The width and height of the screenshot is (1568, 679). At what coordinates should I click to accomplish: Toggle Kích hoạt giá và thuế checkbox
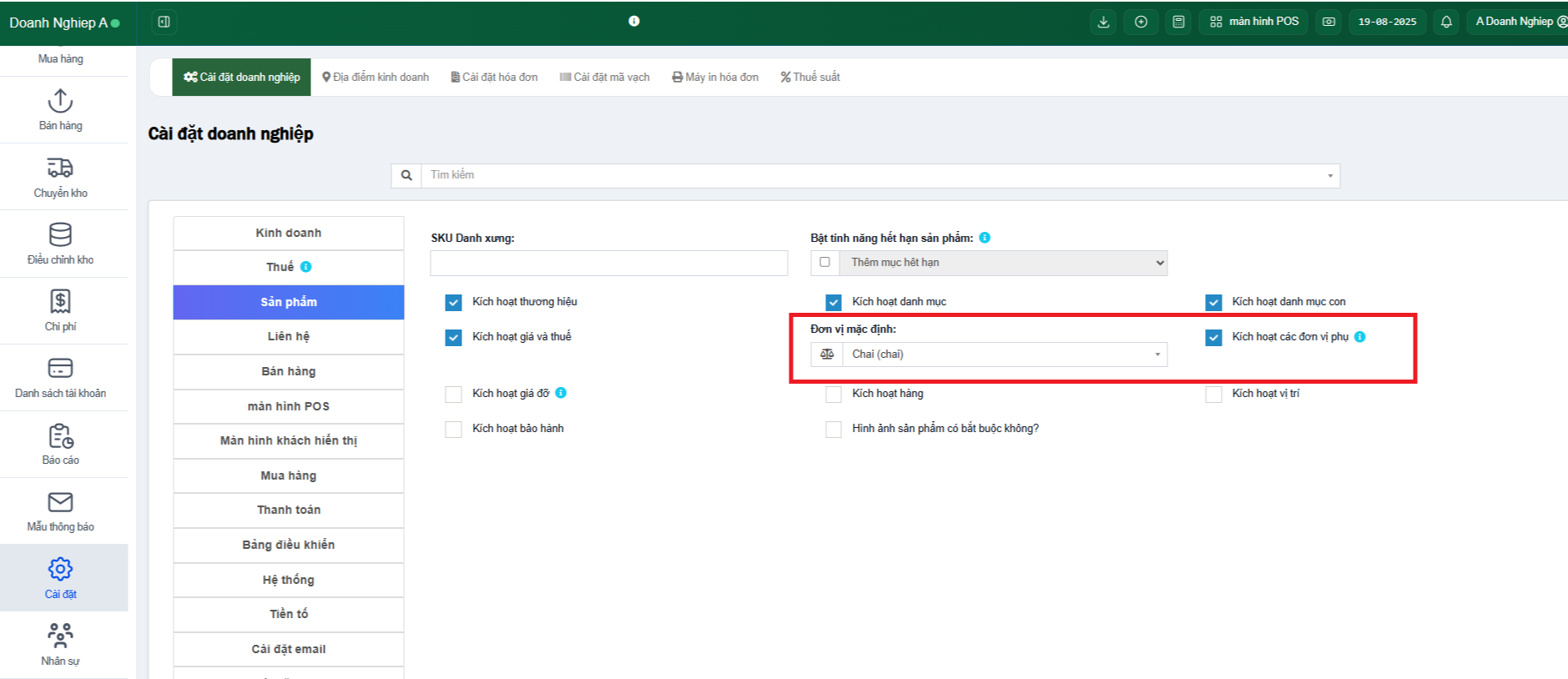pos(453,337)
